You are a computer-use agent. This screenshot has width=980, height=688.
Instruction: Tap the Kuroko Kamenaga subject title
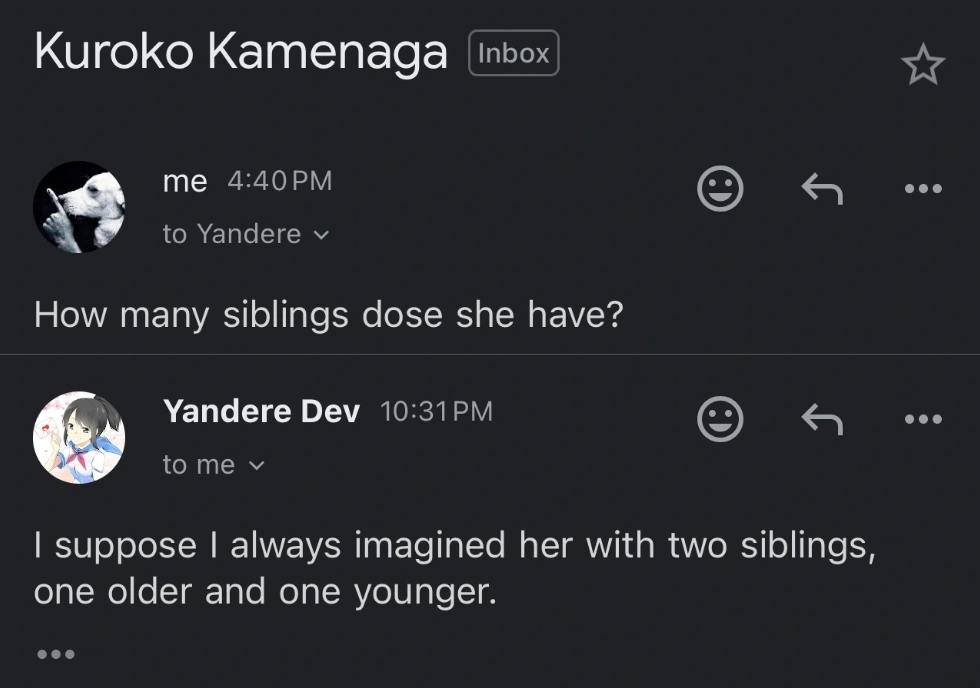pyautogui.click(x=240, y=52)
